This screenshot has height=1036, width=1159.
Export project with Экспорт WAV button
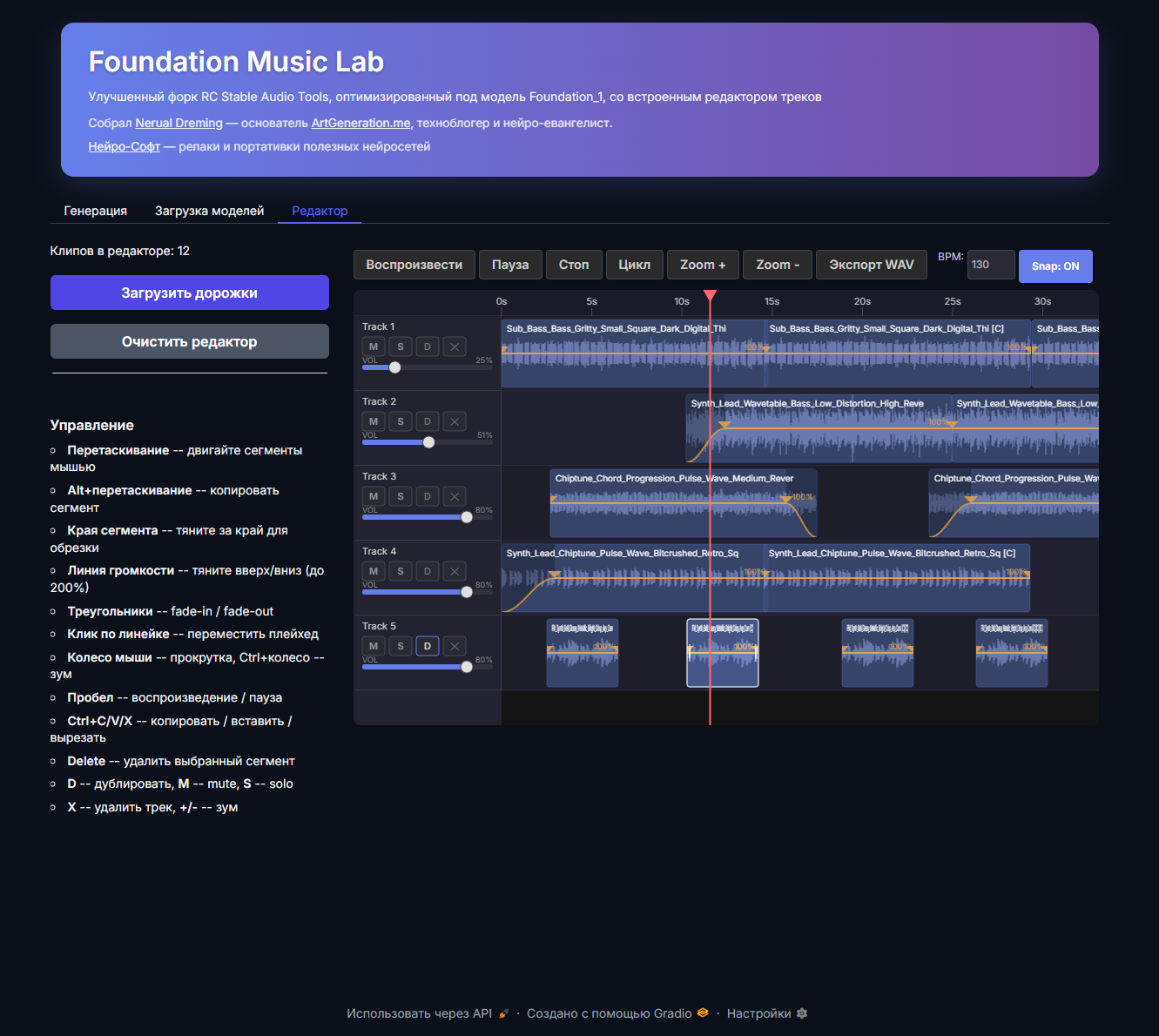(872, 265)
